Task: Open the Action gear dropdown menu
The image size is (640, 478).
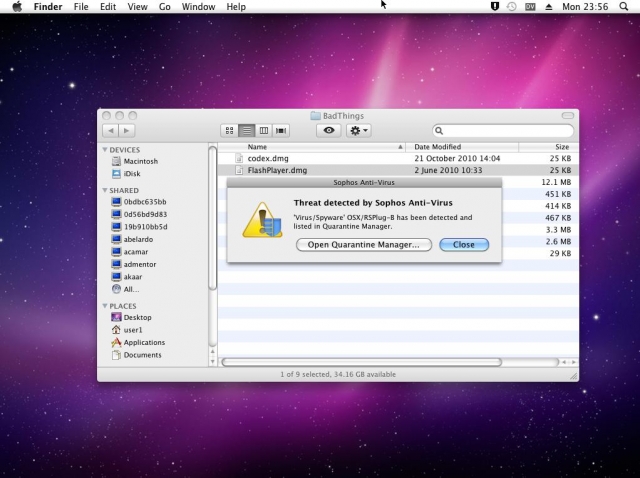Action: [x=358, y=131]
